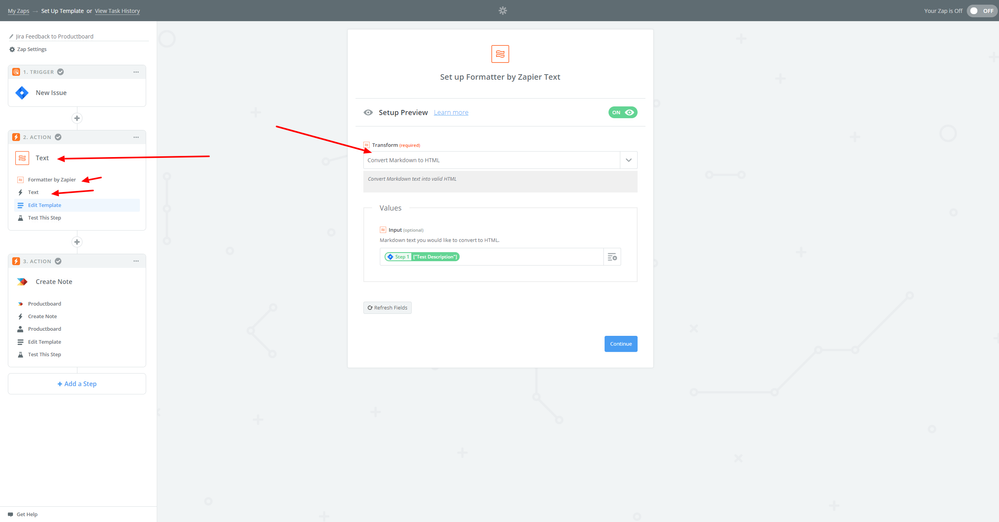Open options menu for step 3 Action

click(136, 261)
